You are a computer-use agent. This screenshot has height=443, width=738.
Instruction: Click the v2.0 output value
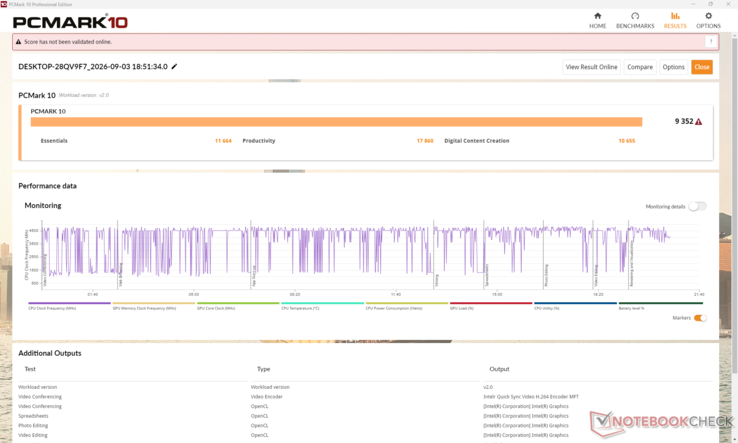coord(488,387)
